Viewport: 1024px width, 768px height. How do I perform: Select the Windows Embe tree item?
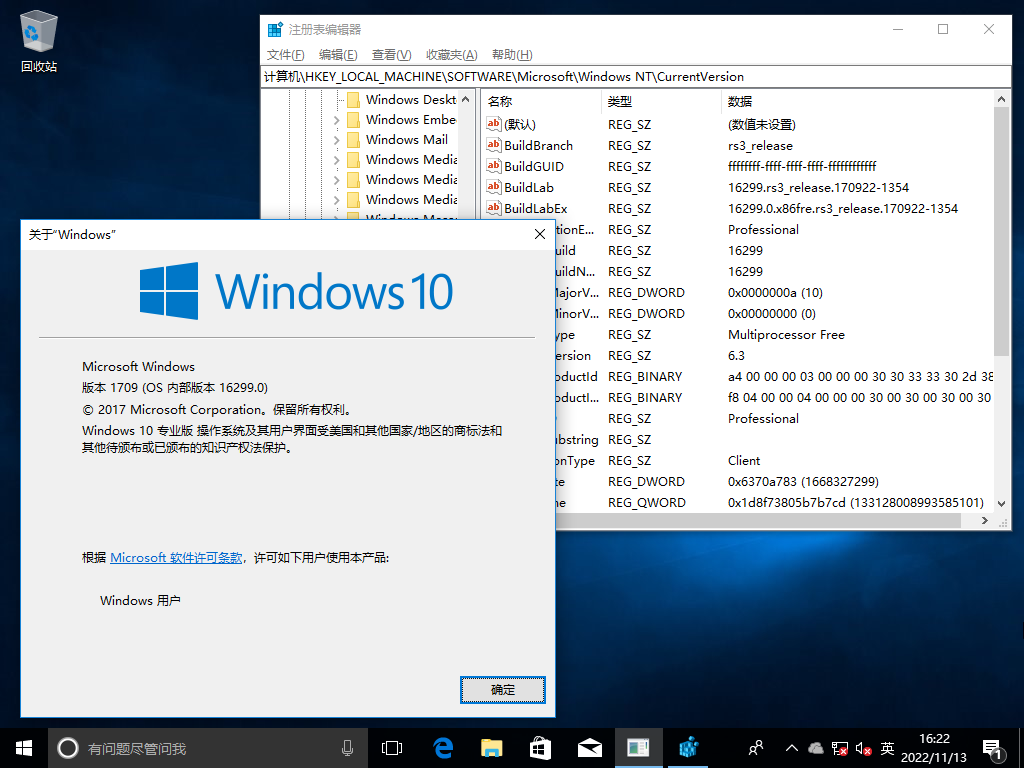tap(411, 120)
